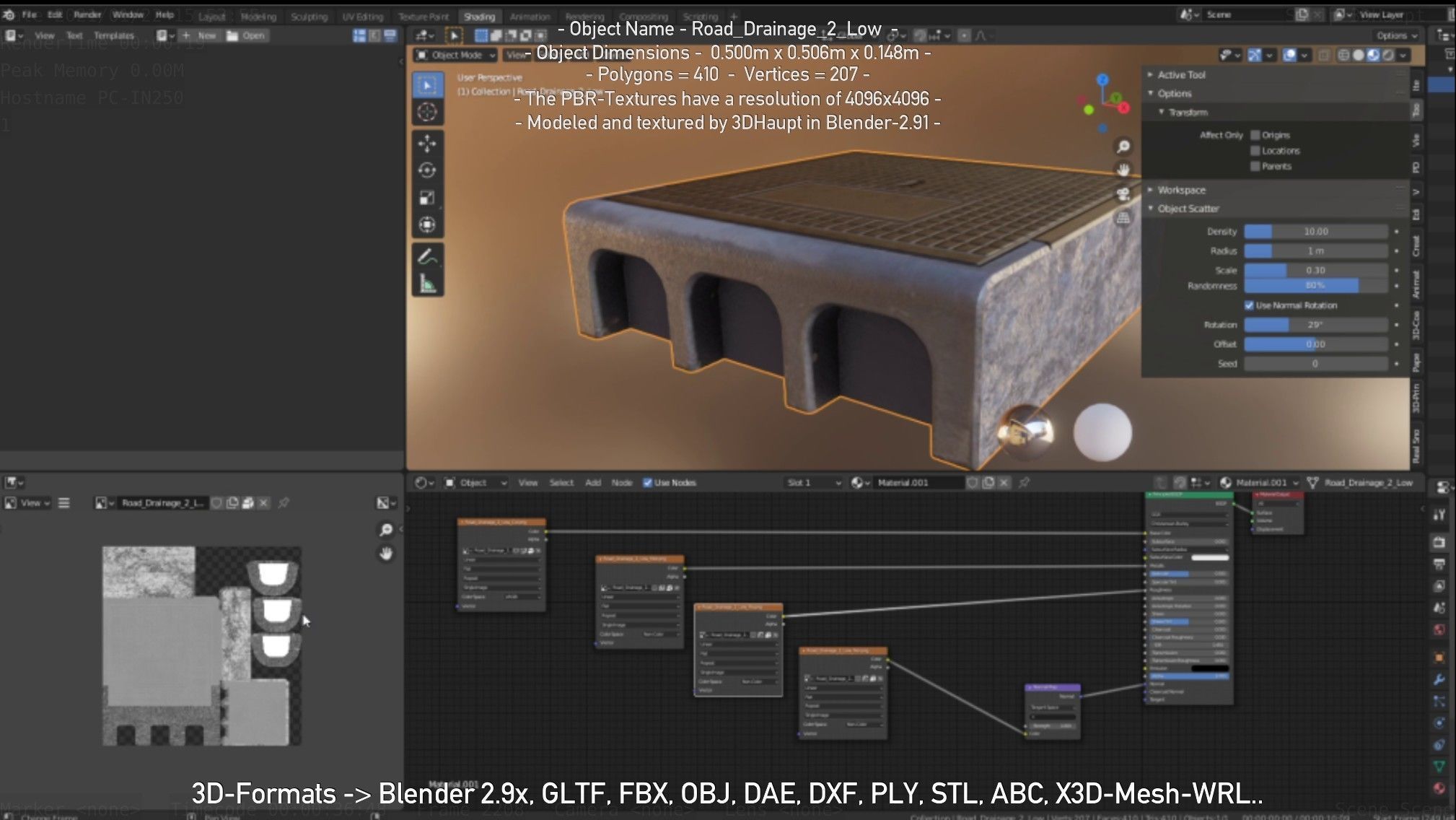Select the Select Box tool
This screenshot has height=820, width=1456.
pyautogui.click(x=428, y=85)
